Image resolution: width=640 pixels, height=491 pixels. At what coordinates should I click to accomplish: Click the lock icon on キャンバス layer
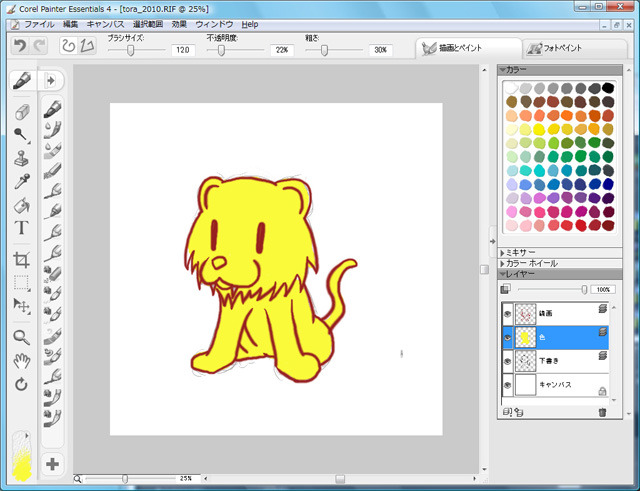click(602, 391)
